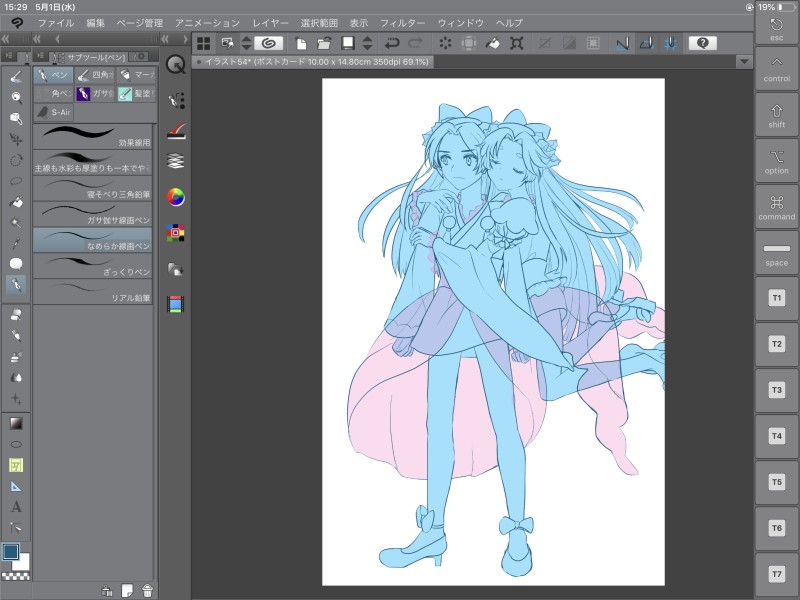Open the フィルター menu

click(x=402, y=22)
